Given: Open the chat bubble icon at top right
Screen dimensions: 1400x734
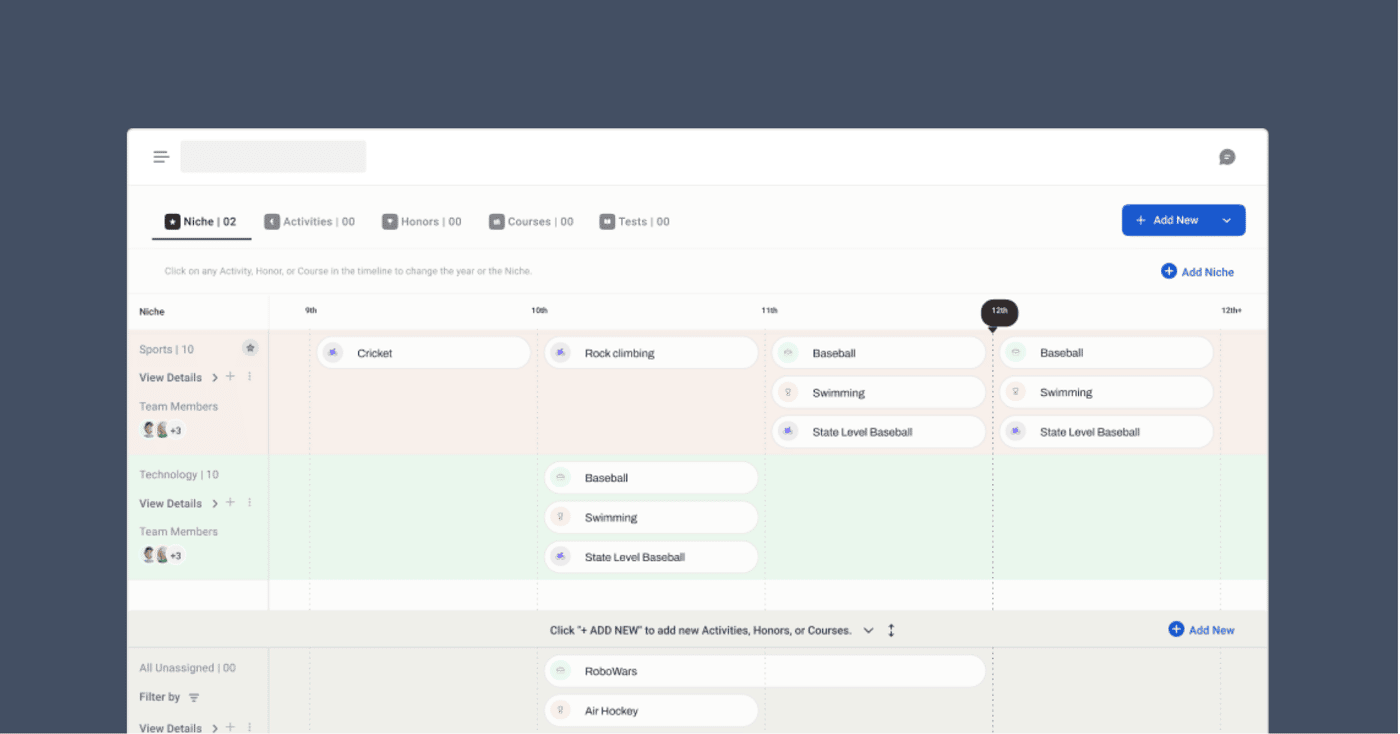Looking at the screenshot, I should coord(1227,157).
